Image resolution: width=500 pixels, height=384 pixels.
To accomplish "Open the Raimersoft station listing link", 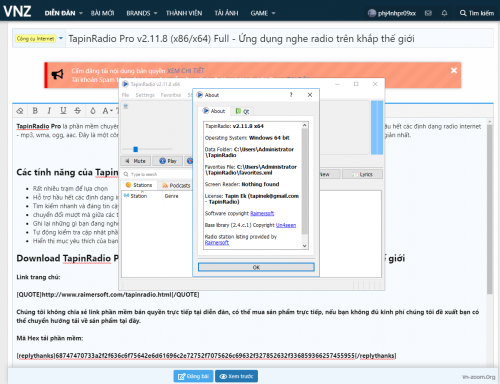I will pos(217,242).
